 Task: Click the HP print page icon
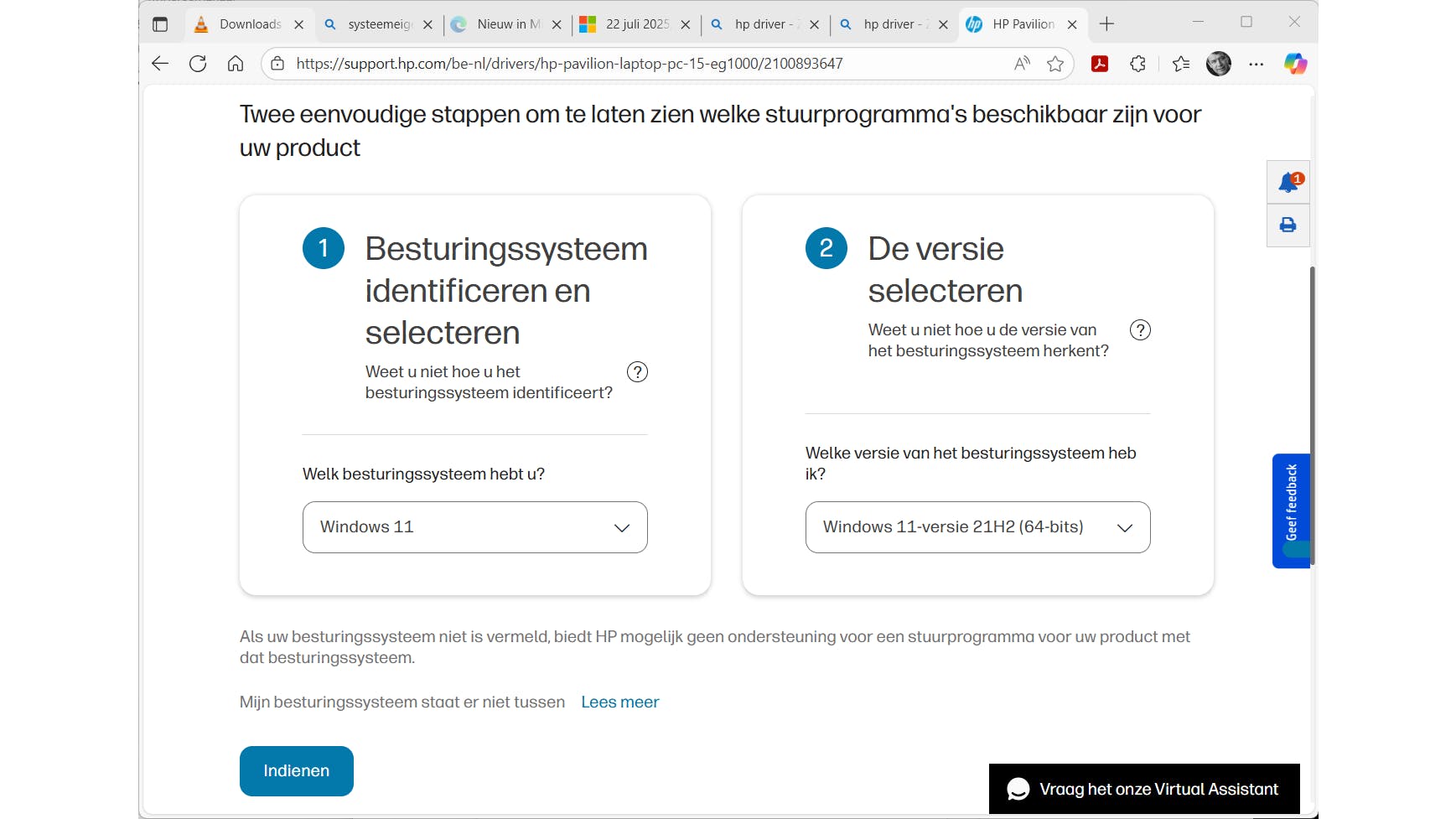tap(1288, 225)
